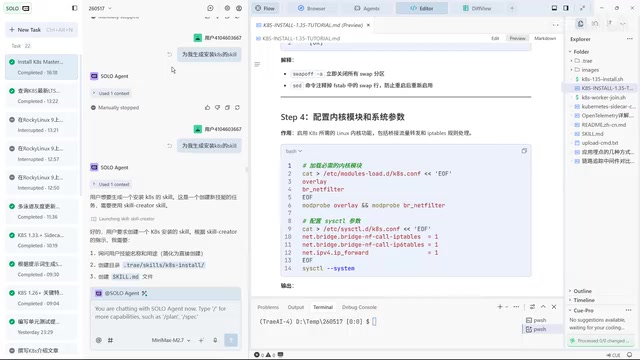Click the Markdown language label
The width and height of the screenshot is (640, 360).
point(545,38)
